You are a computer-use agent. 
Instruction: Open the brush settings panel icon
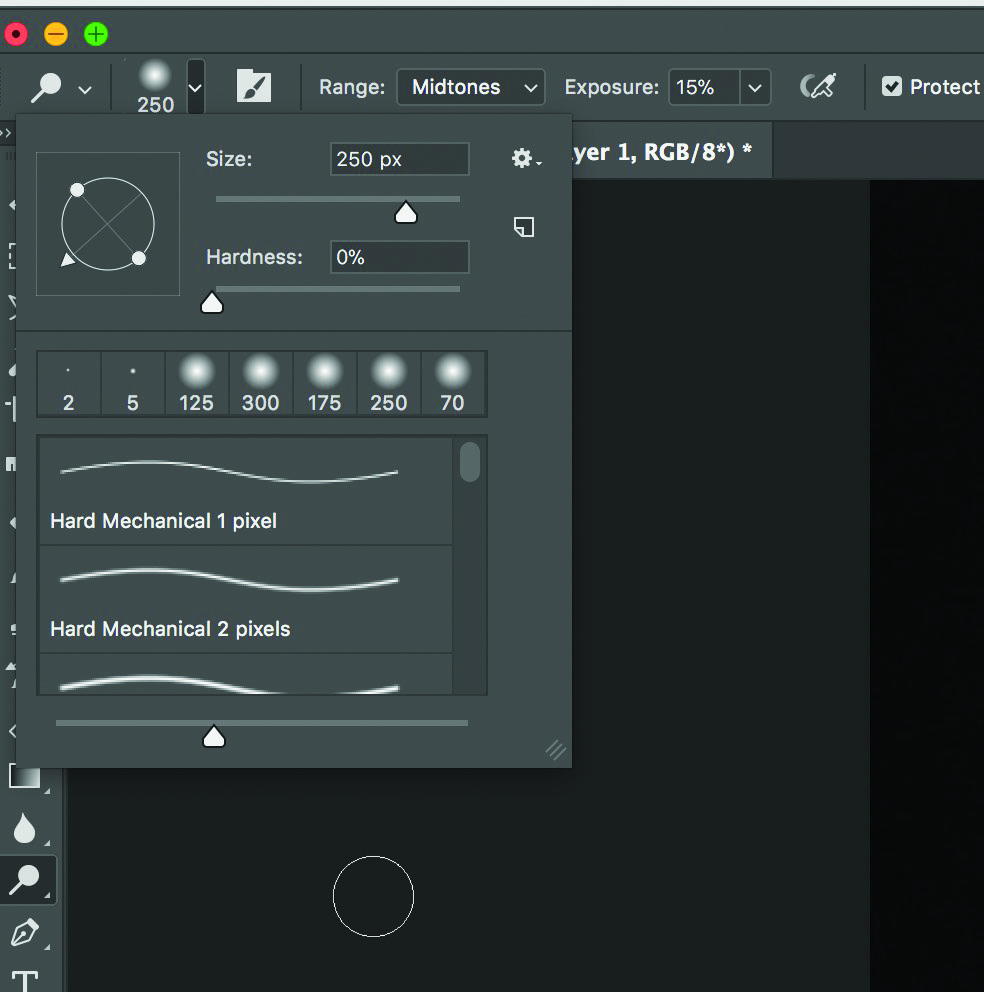point(254,87)
